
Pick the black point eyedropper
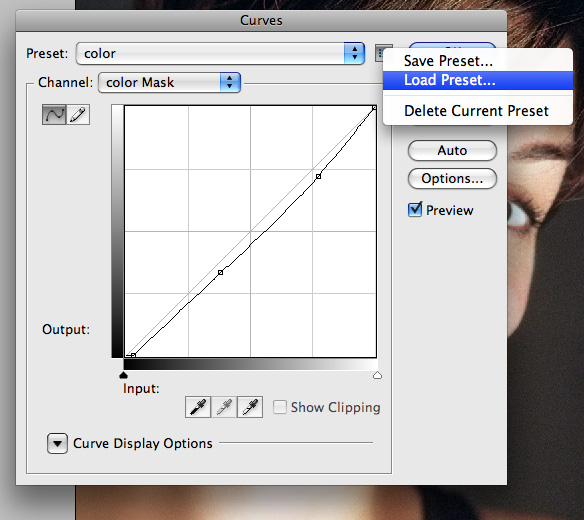(x=198, y=407)
